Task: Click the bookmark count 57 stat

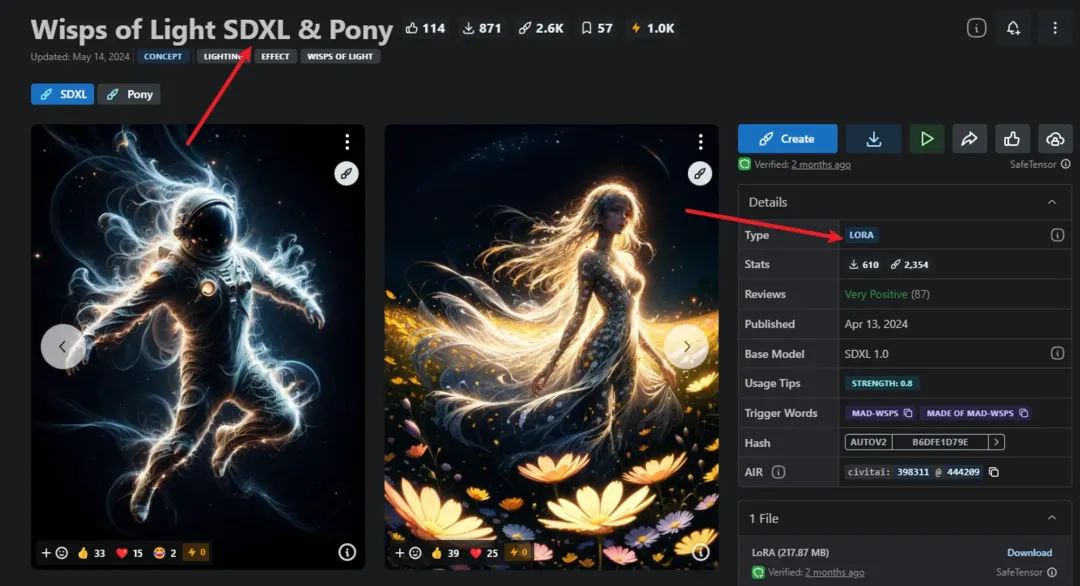Action: (596, 28)
